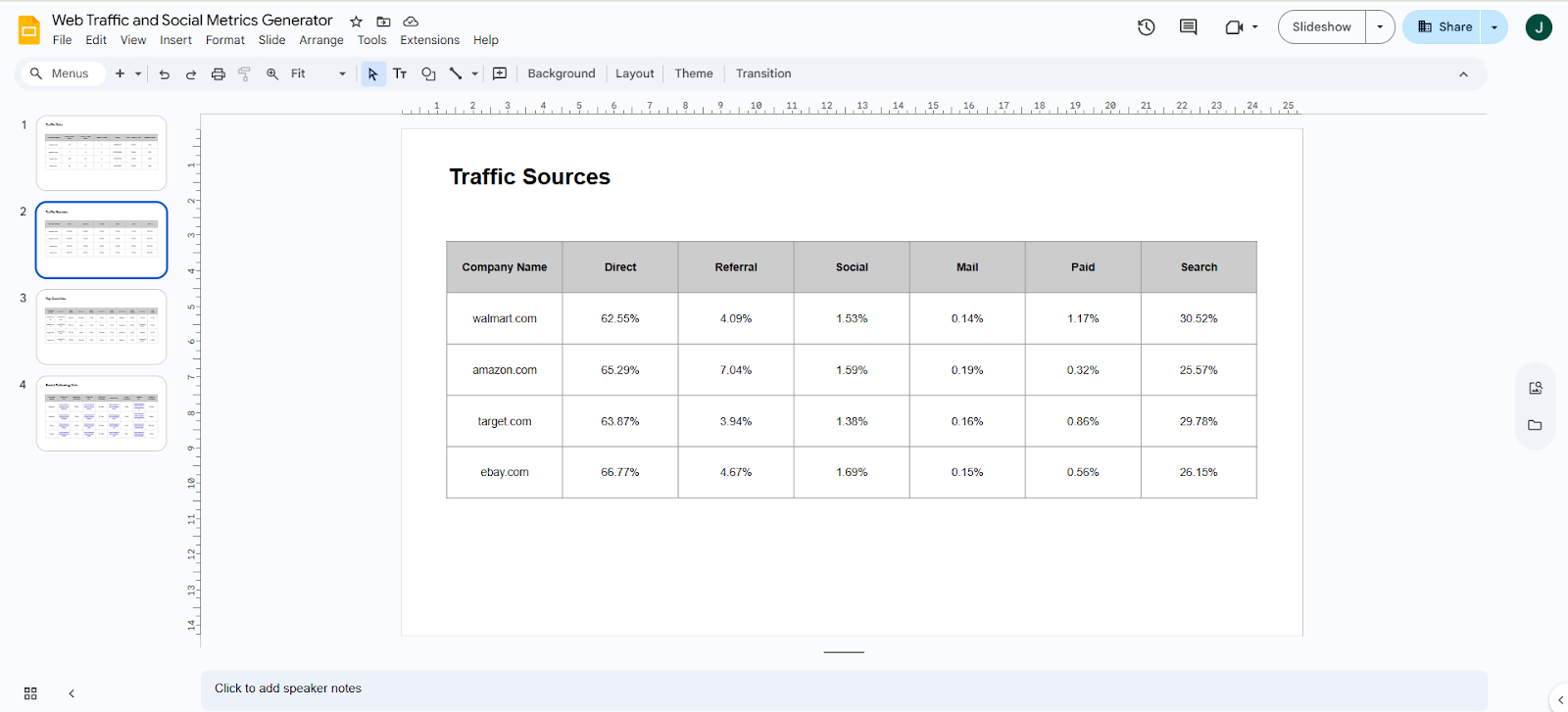Click the presentation title text
The image size is (1568, 712).
click(x=192, y=20)
